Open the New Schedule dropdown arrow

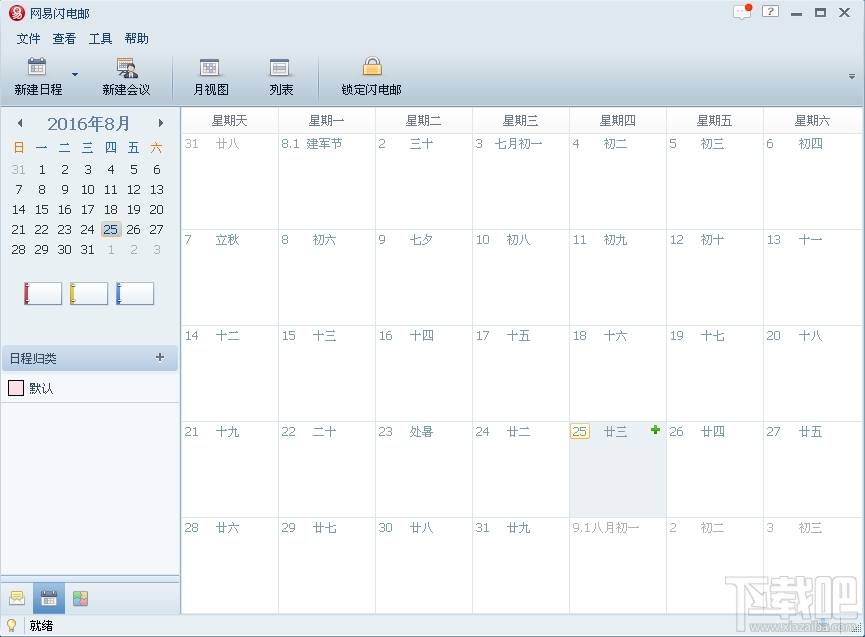[x=75, y=74]
